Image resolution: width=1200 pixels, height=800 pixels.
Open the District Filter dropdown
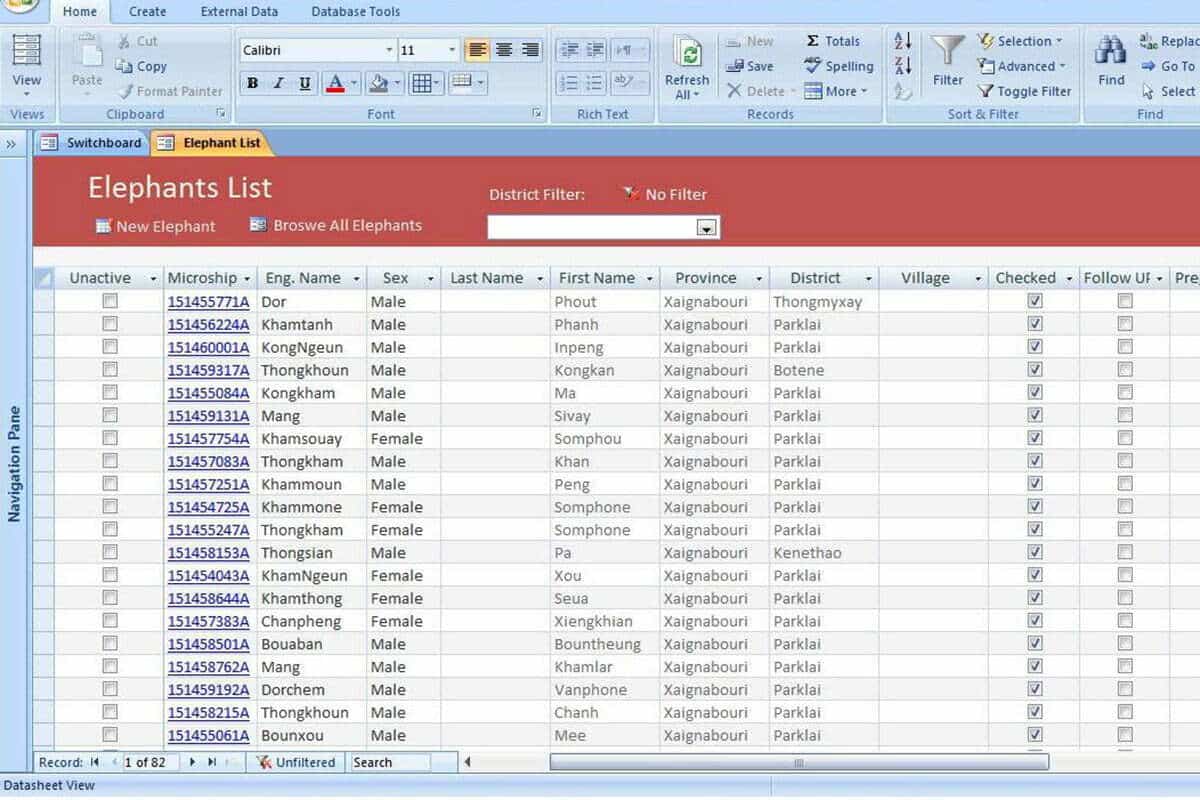pos(707,228)
